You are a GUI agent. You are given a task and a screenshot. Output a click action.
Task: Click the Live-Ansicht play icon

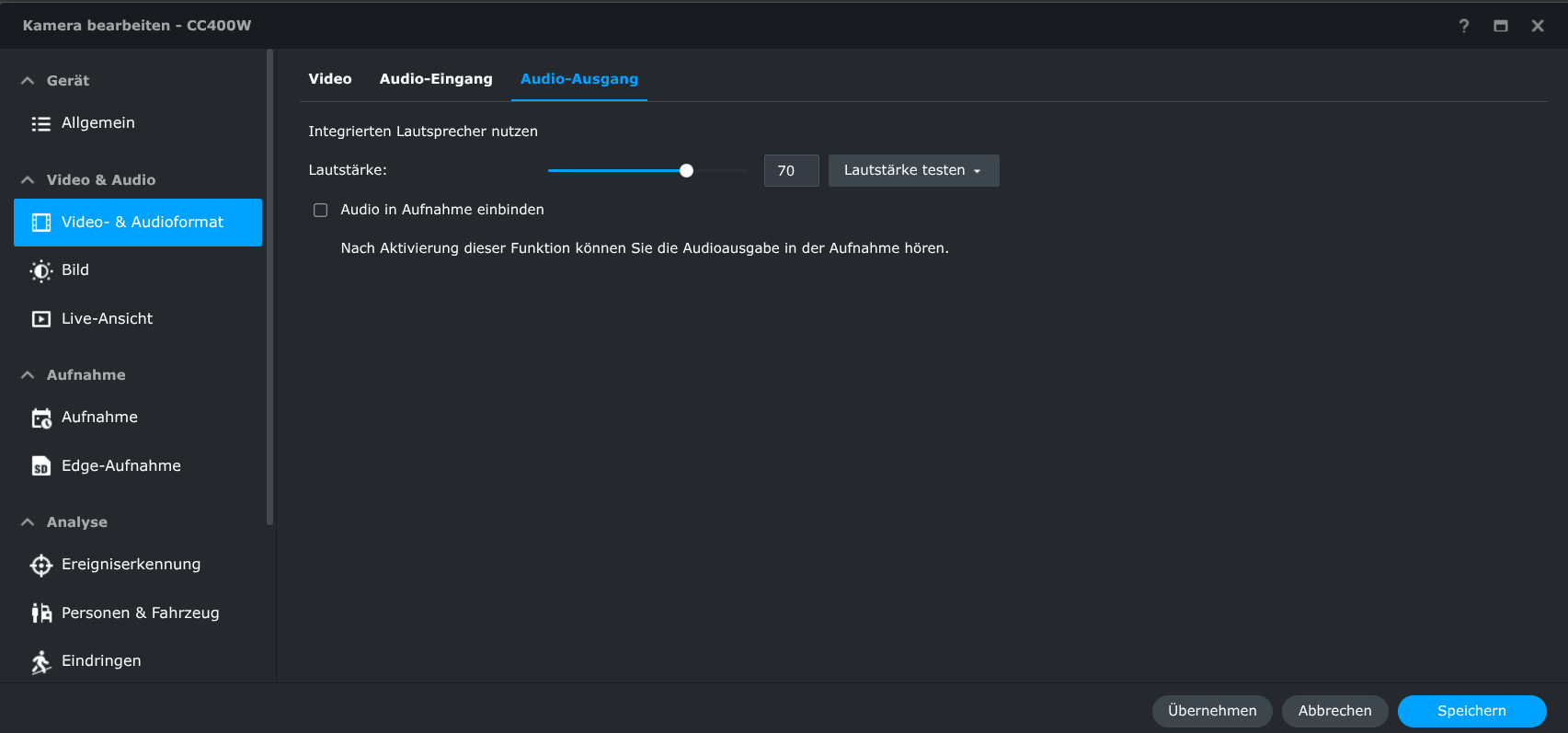(41, 319)
